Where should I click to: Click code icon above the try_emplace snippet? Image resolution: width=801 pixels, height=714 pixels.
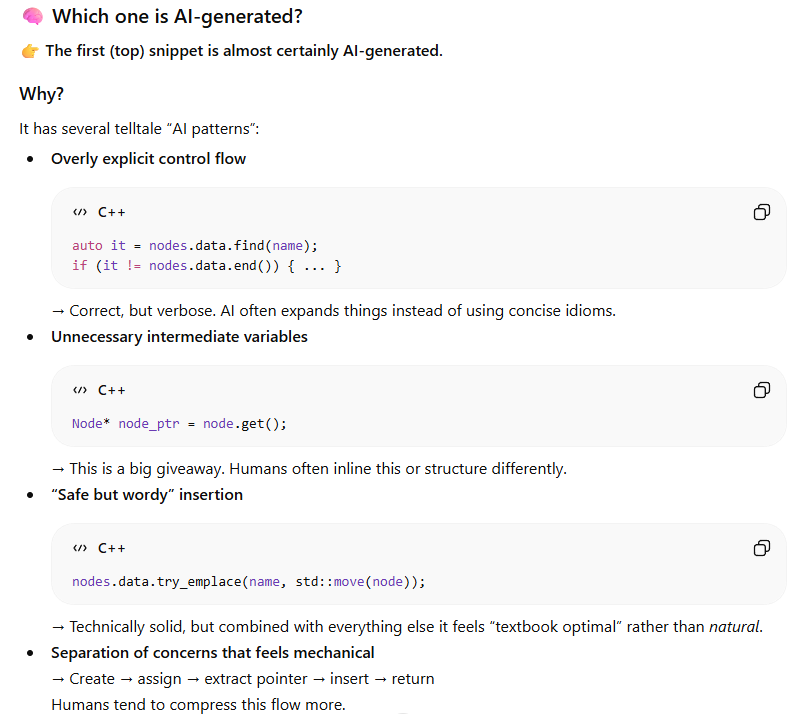(80, 548)
